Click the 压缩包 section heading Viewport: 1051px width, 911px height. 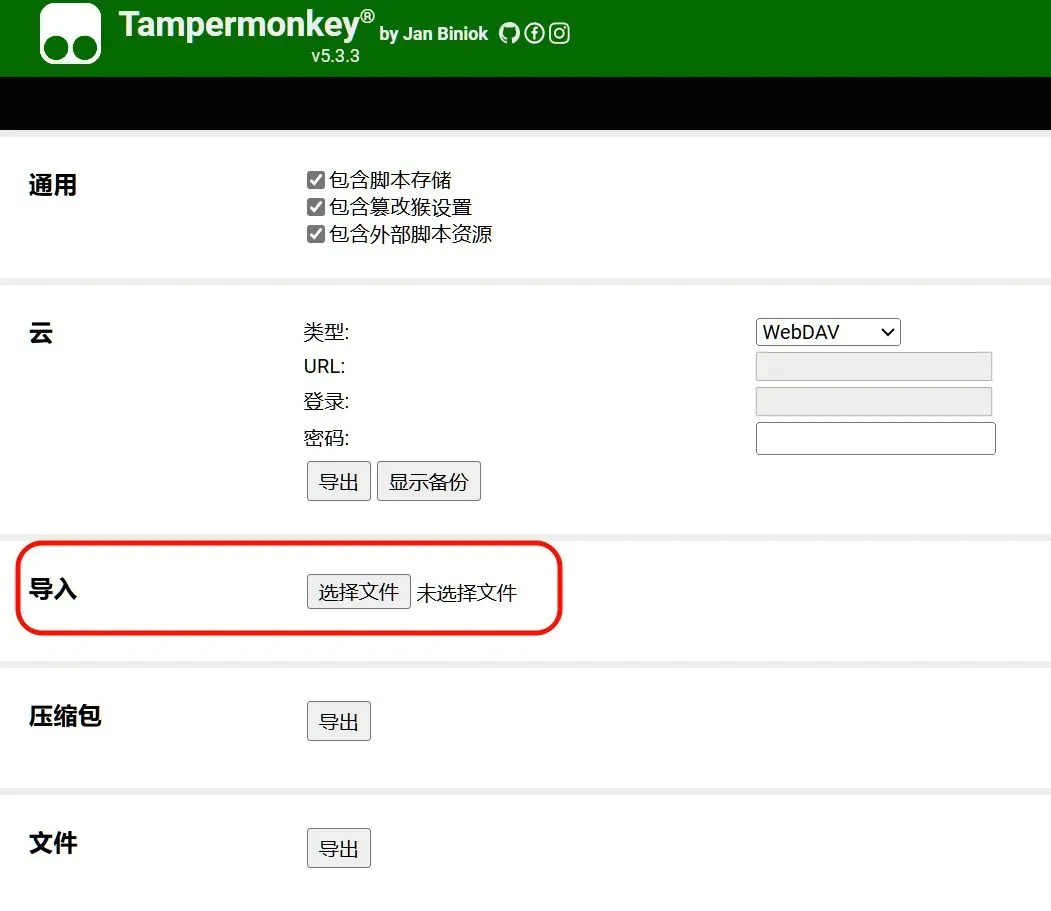[65, 716]
